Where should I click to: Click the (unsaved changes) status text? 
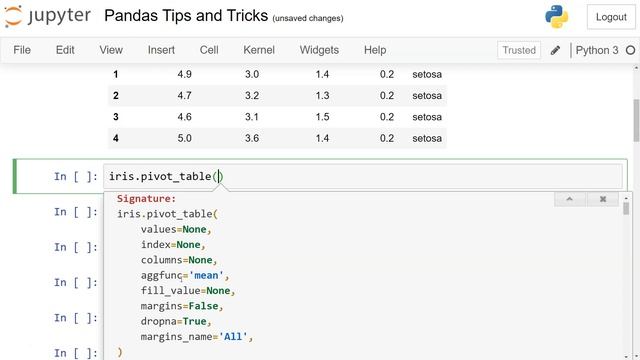click(x=308, y=18)
